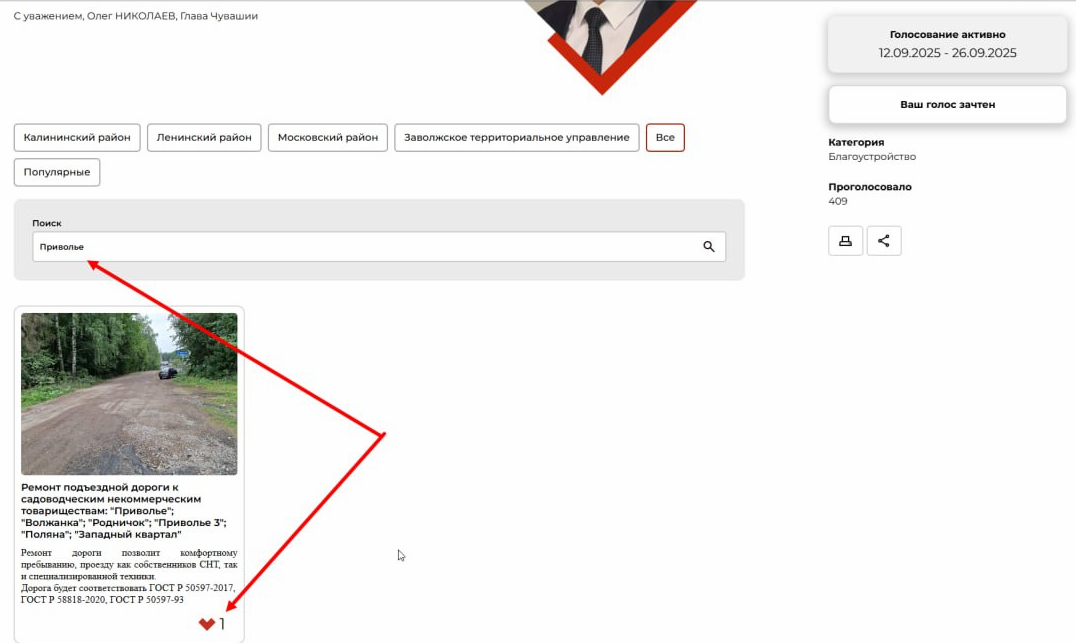Switch to the Популярные filter

57,172
